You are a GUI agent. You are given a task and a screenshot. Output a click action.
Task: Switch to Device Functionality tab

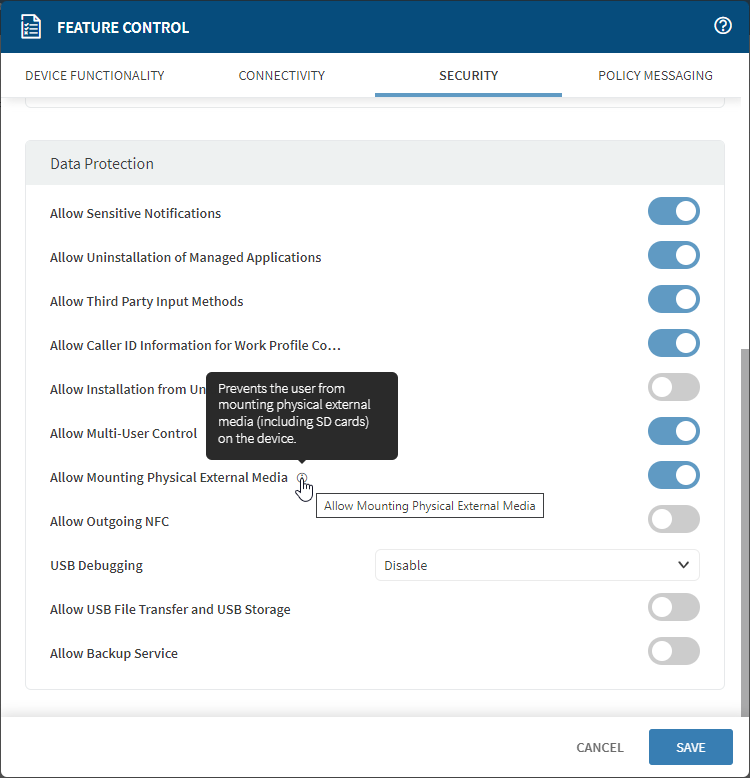[x=94, y=75]
